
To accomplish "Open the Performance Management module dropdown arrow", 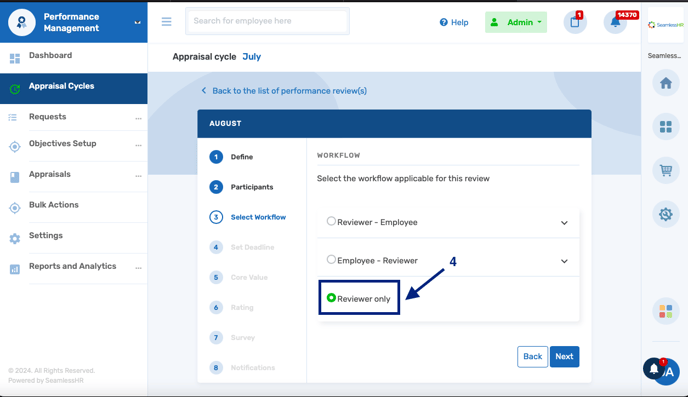I will [x=137, y=22].
